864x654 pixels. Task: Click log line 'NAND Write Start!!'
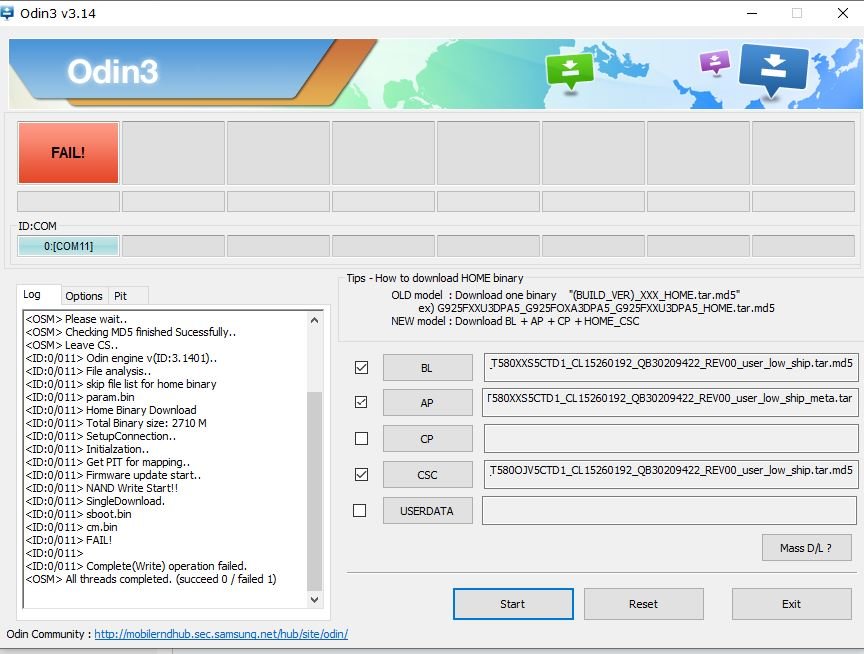101,488
